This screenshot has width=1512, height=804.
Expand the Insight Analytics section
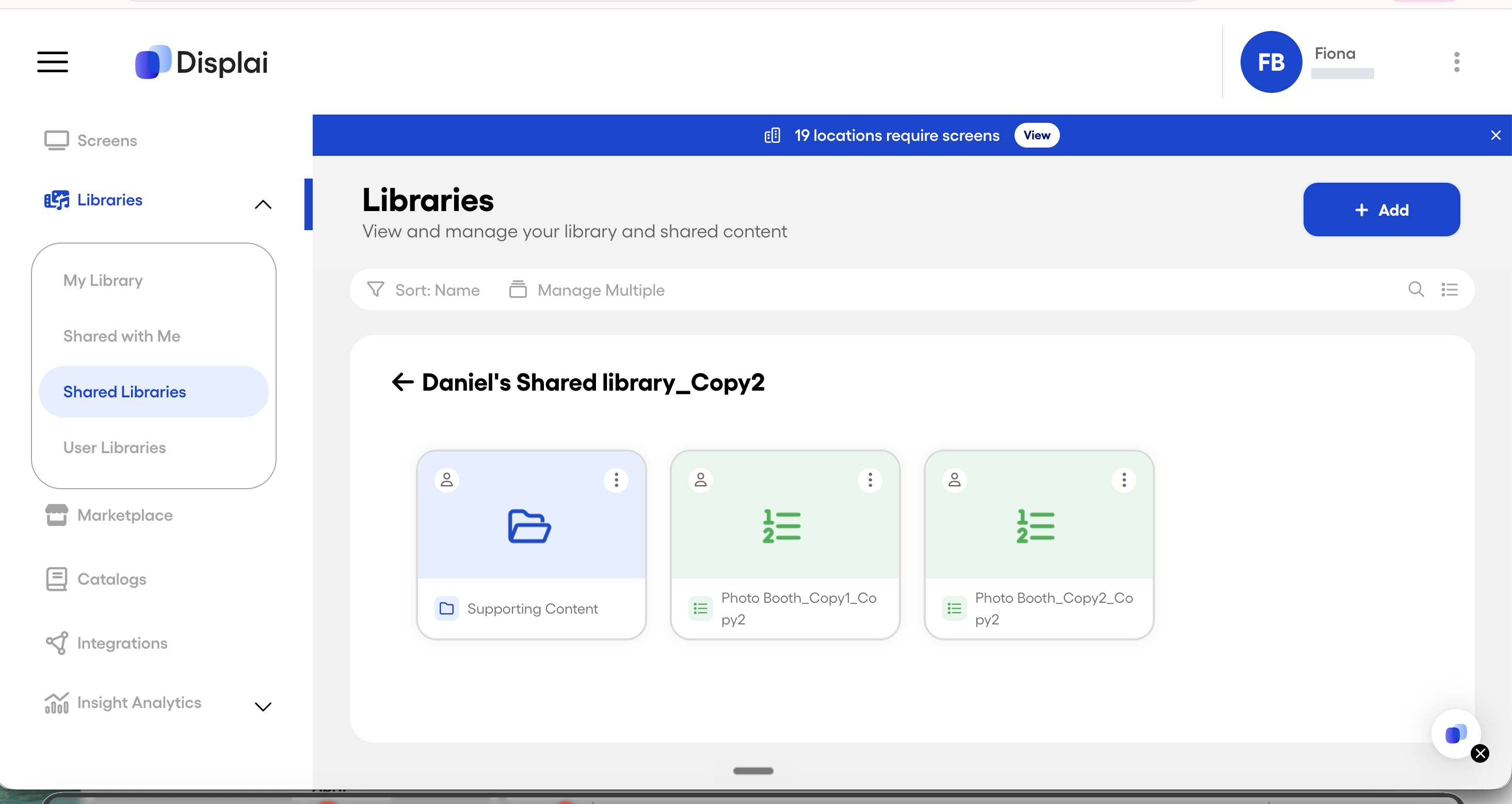[263, 706]
